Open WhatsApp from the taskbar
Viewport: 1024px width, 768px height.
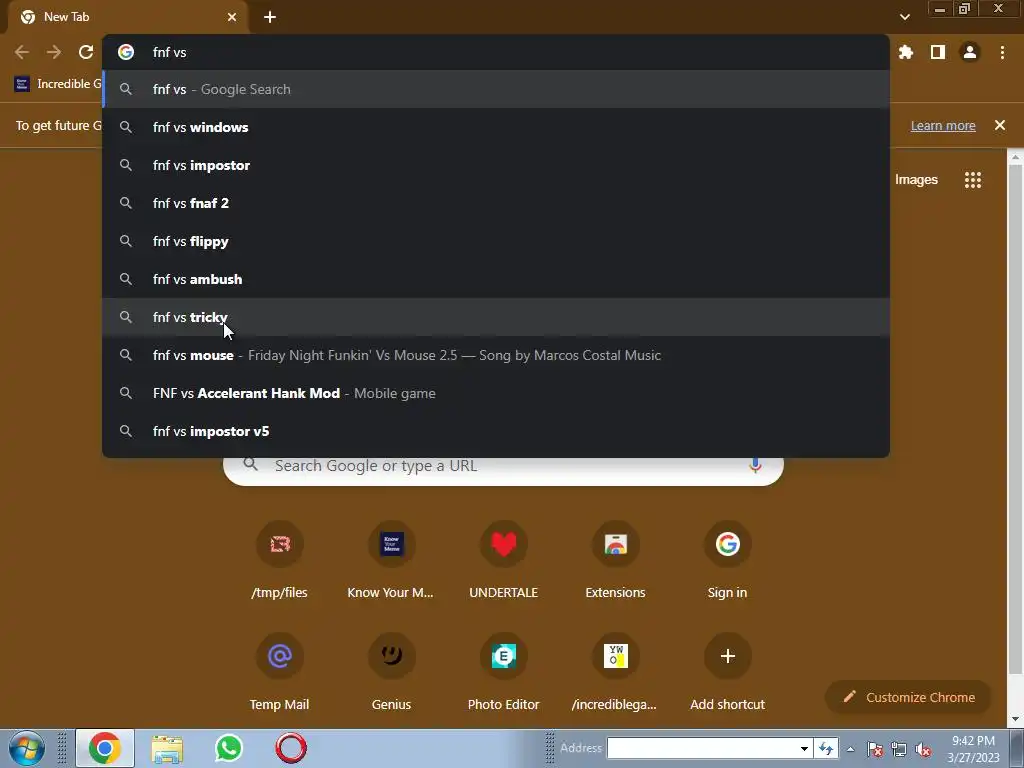[229, 748]
